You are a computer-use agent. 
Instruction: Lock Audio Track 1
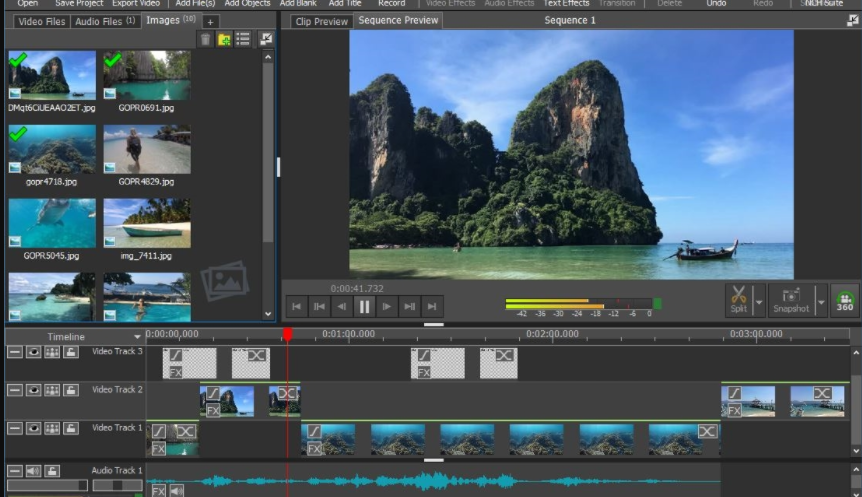tap(52, 471)
